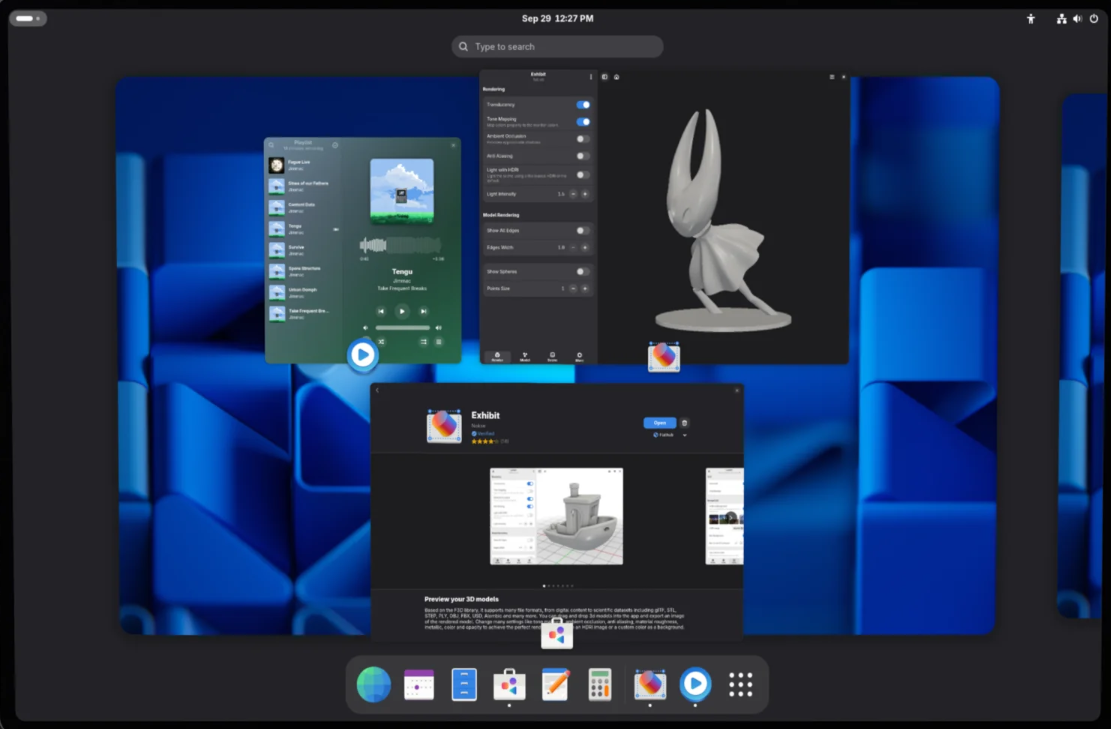Increase Points Size with plus button

[x=585, y=288]
